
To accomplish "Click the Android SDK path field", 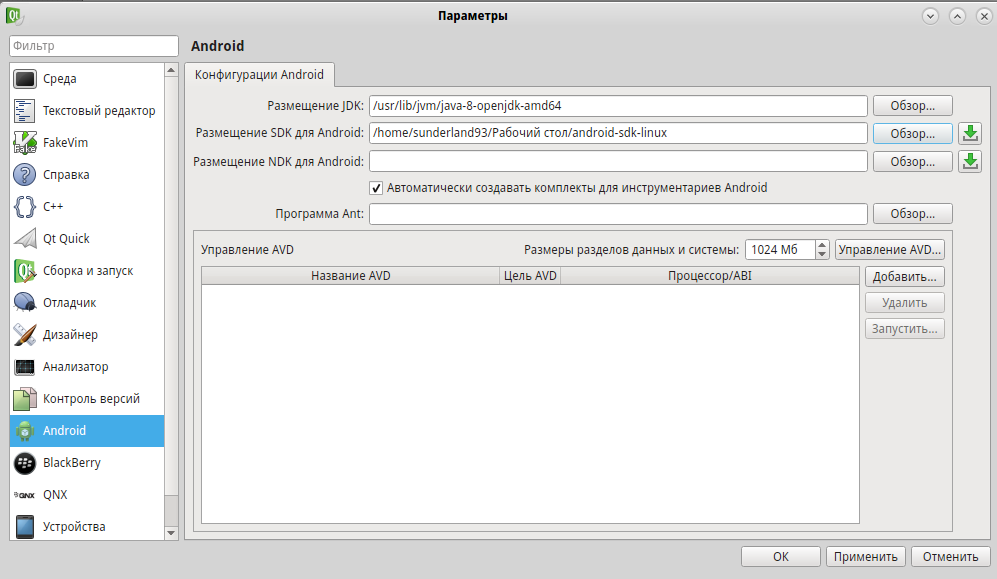I will [618, 133].
